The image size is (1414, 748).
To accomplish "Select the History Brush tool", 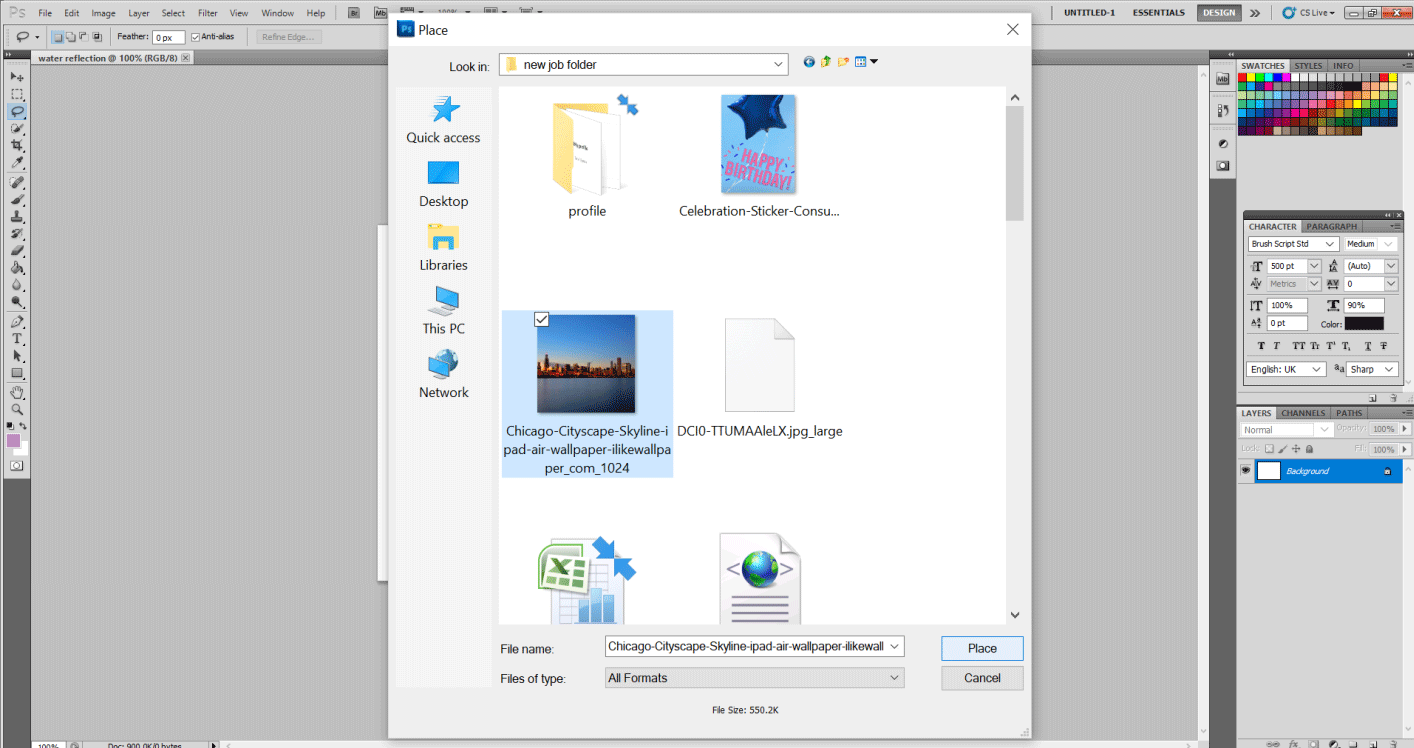I will [x=17, y=234].
